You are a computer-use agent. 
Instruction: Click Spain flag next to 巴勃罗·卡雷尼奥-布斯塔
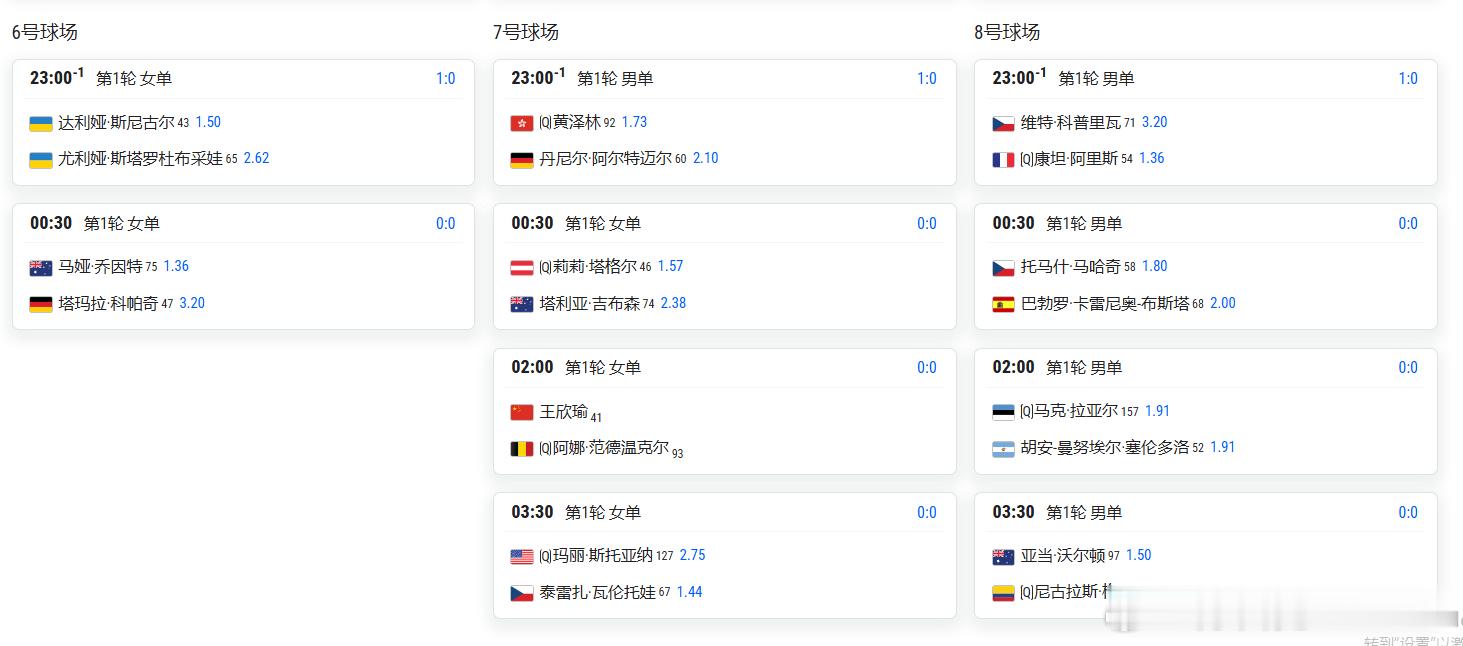1003,304
